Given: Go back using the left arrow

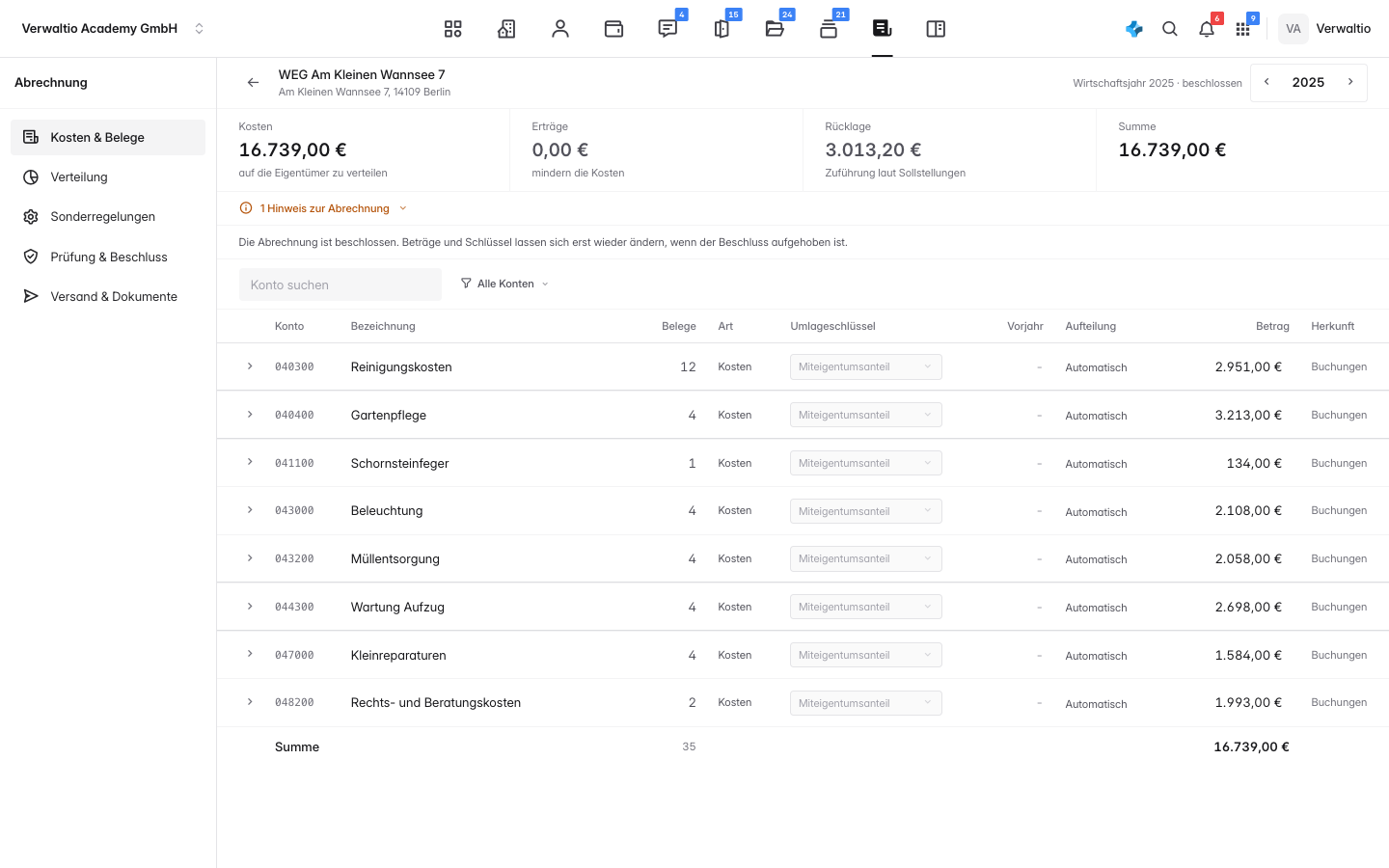Looking at the screenshot, I should point(253,83).
